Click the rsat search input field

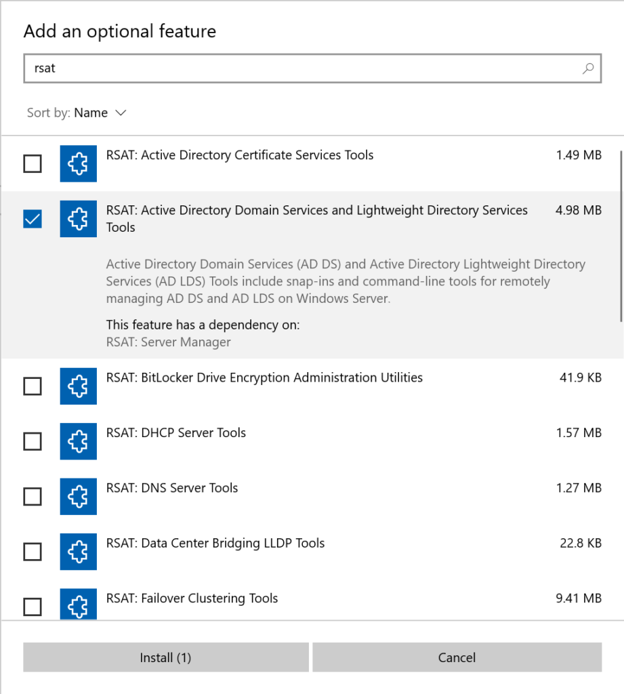312,68
